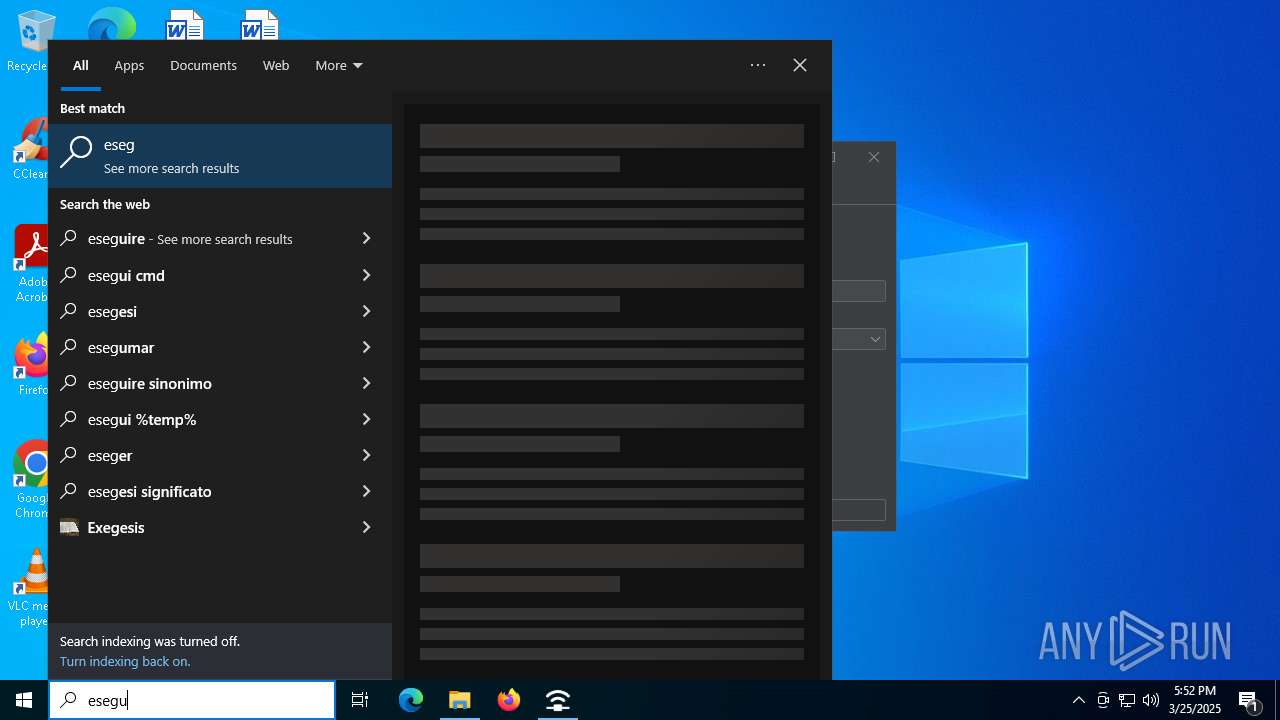The width and height of the screenshot is (1280, 720).
Task: Open the CCleaner desktop shortcut
Action: coord(30,148)
